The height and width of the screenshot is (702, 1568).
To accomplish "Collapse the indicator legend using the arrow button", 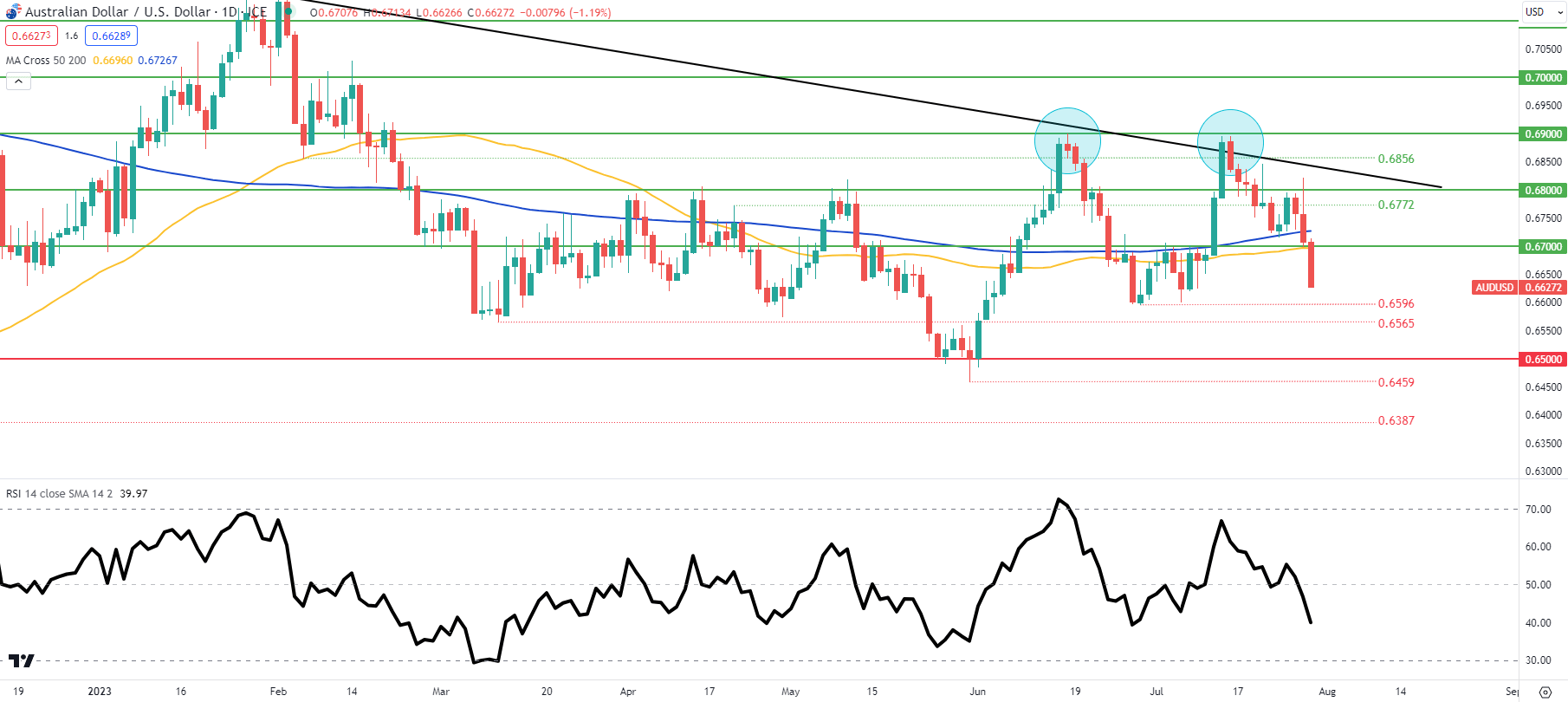I will (x=18, y=81).
